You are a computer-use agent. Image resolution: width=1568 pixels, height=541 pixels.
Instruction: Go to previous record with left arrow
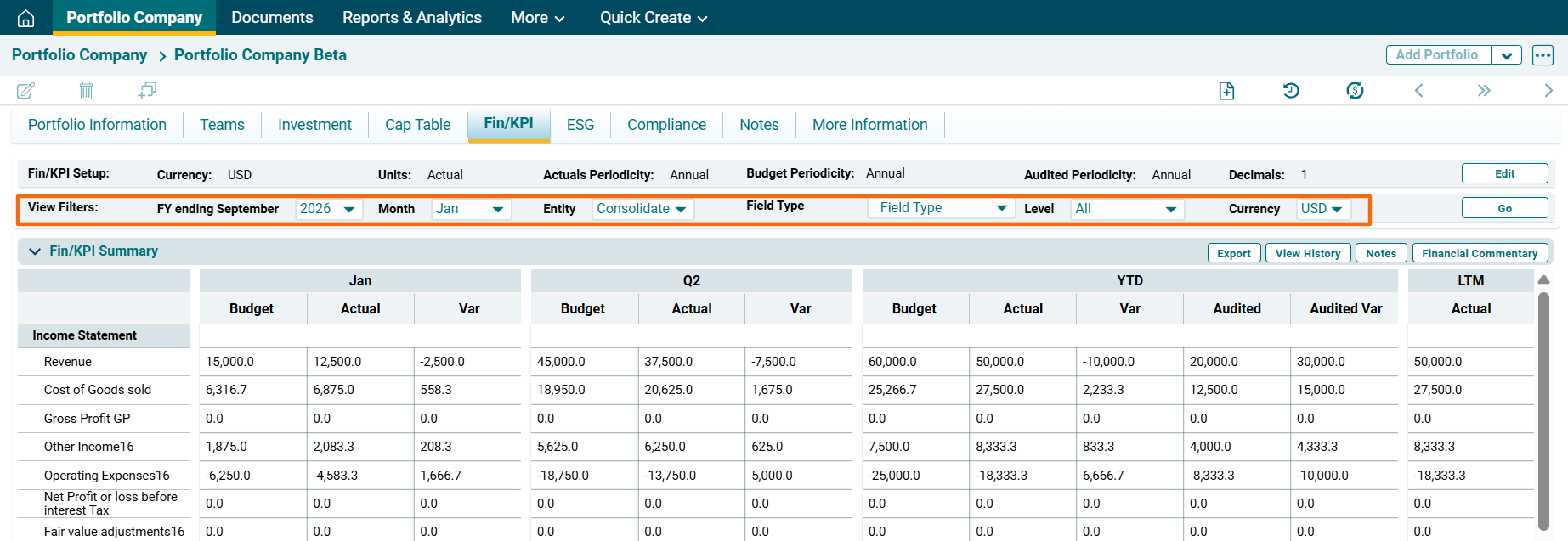point(1418,91)
